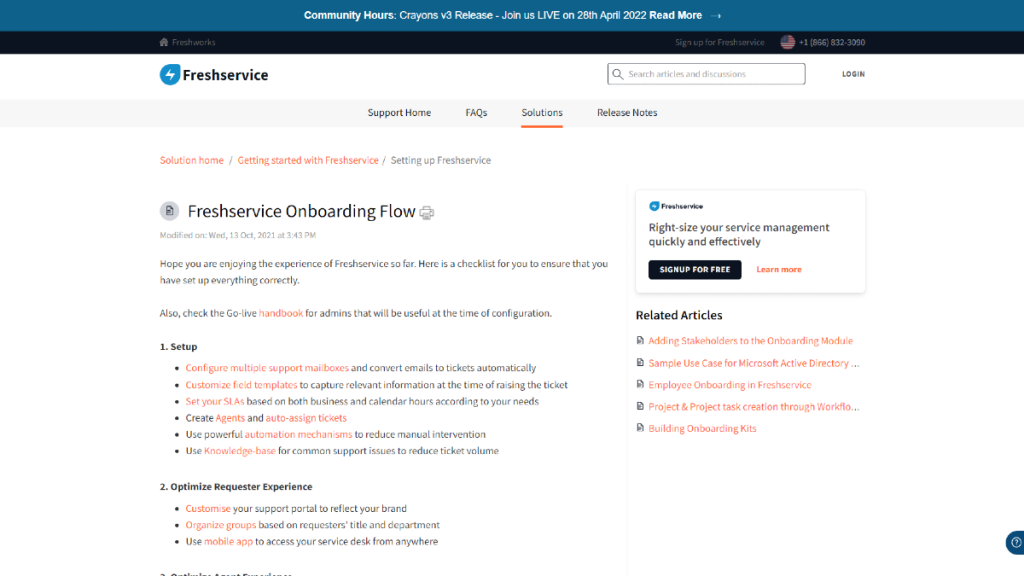Click the 1. Setup heading

pyautogui.click(x=178, y=346)
